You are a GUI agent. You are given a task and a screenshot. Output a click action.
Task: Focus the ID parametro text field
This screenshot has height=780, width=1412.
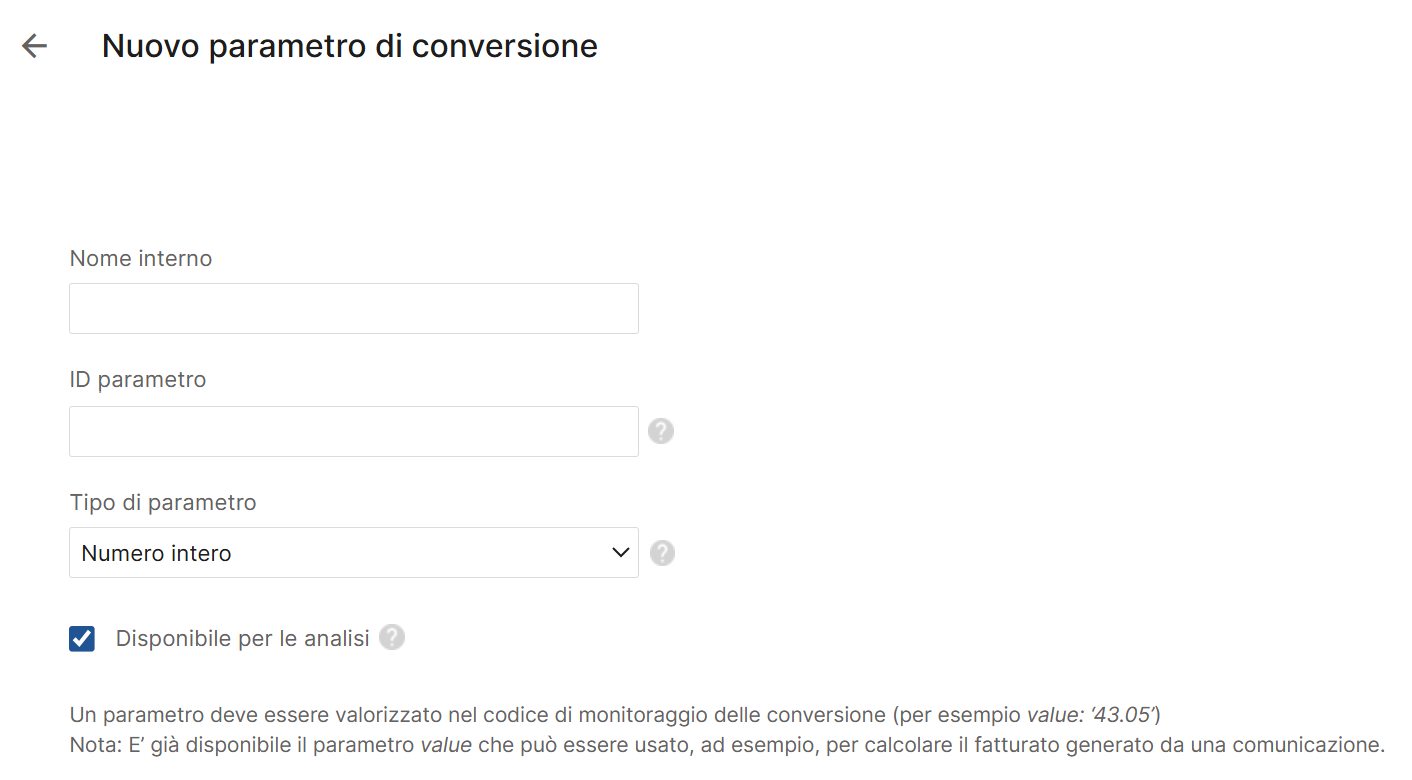pos(353,431)
